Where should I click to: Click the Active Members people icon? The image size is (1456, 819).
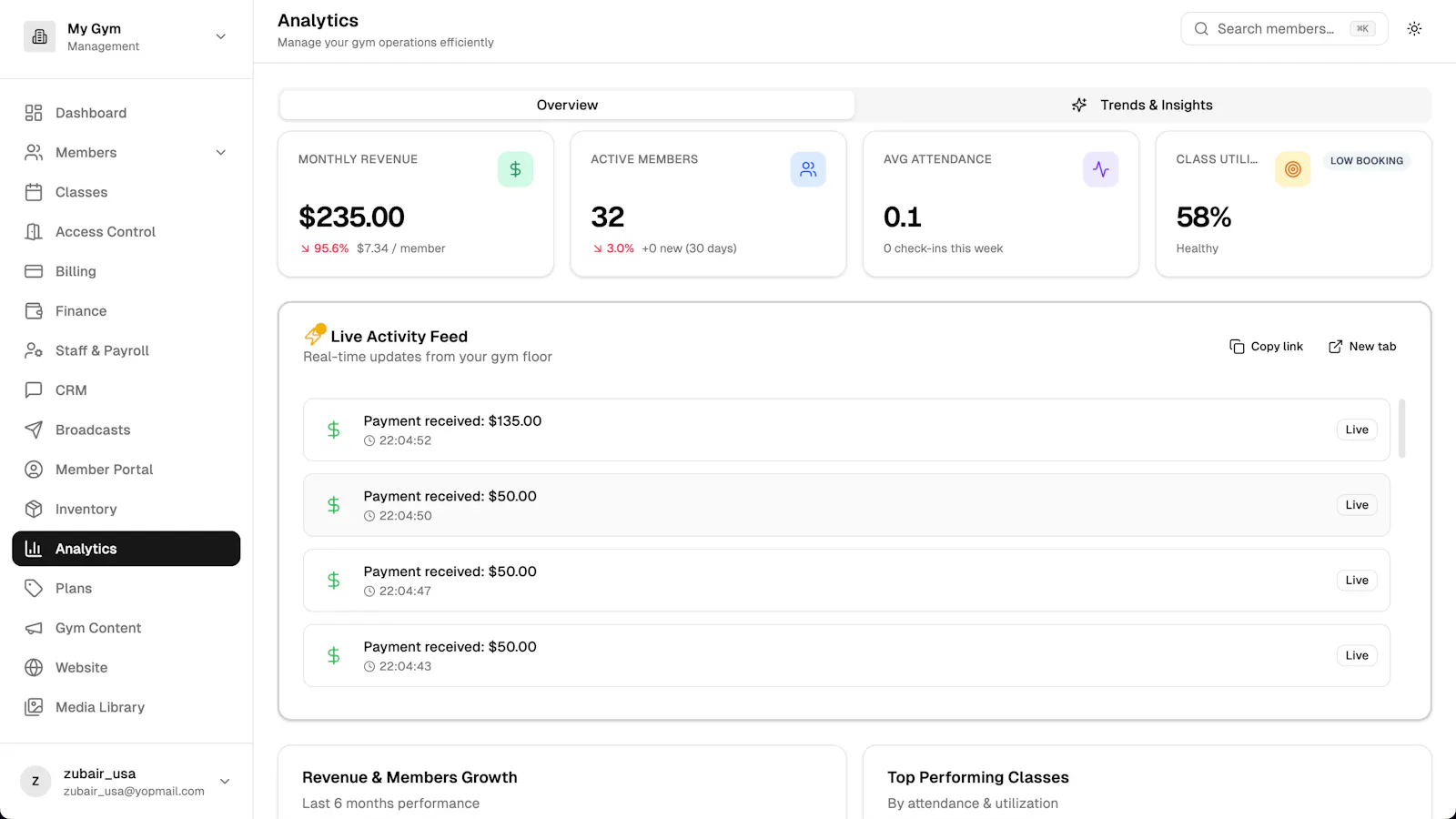click(808, 169)
